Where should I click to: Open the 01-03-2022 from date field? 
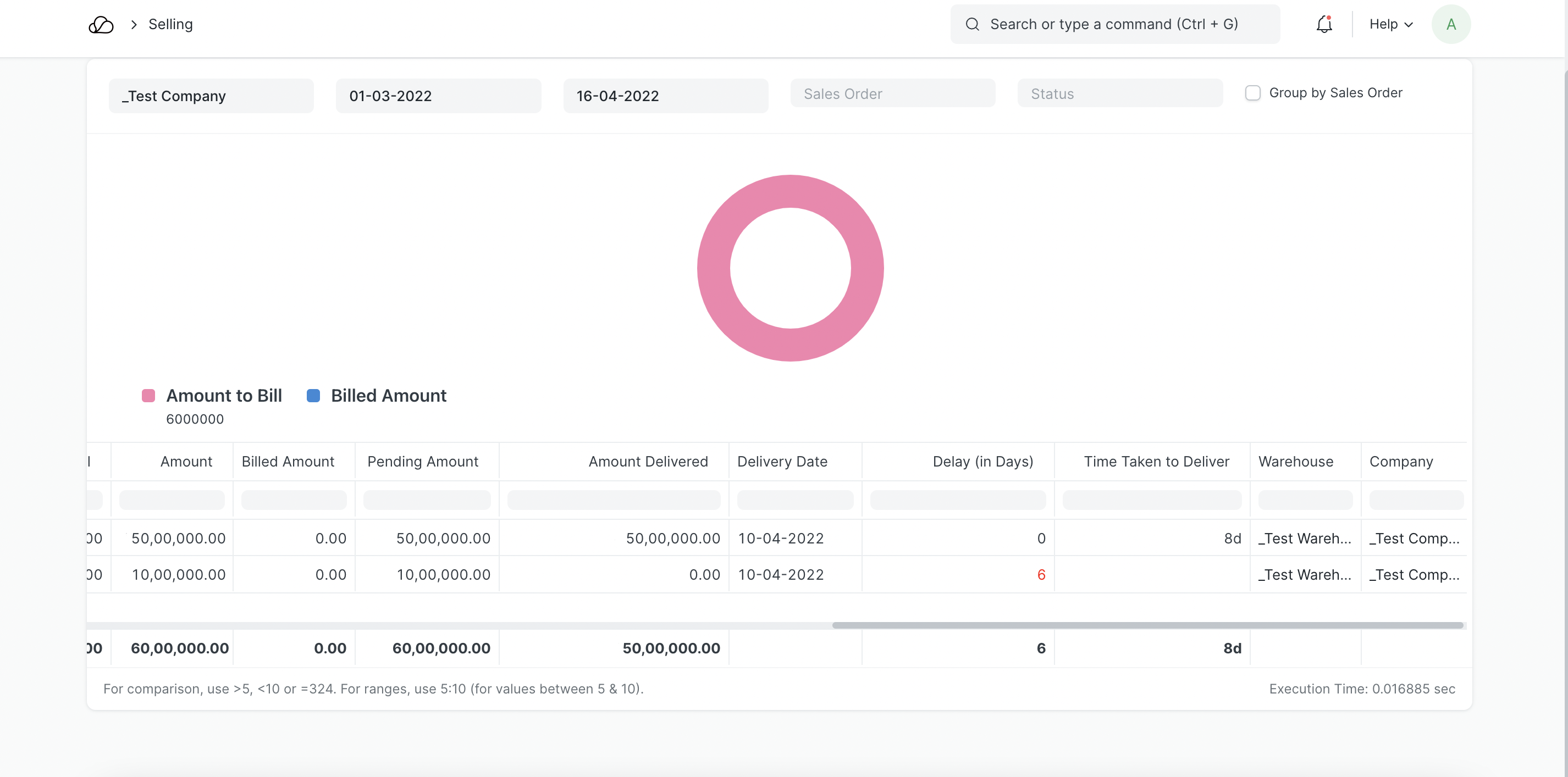[438, 96]
